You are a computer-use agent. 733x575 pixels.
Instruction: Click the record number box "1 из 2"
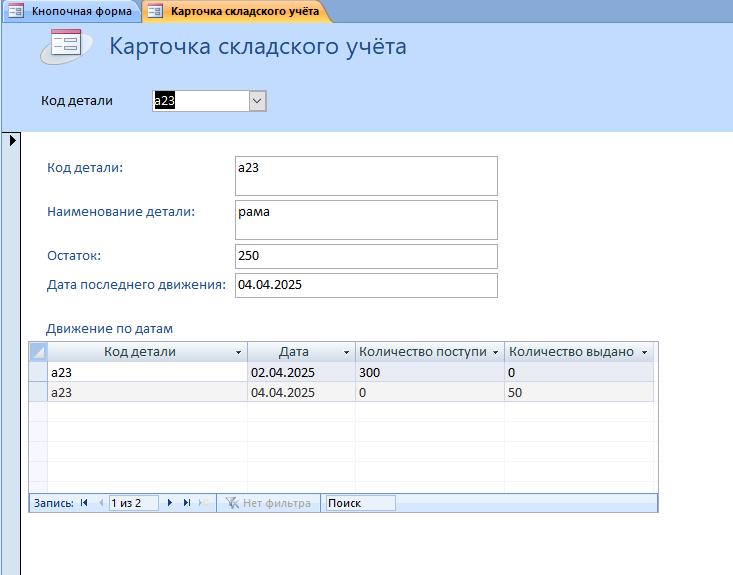(x=133, y=503)
